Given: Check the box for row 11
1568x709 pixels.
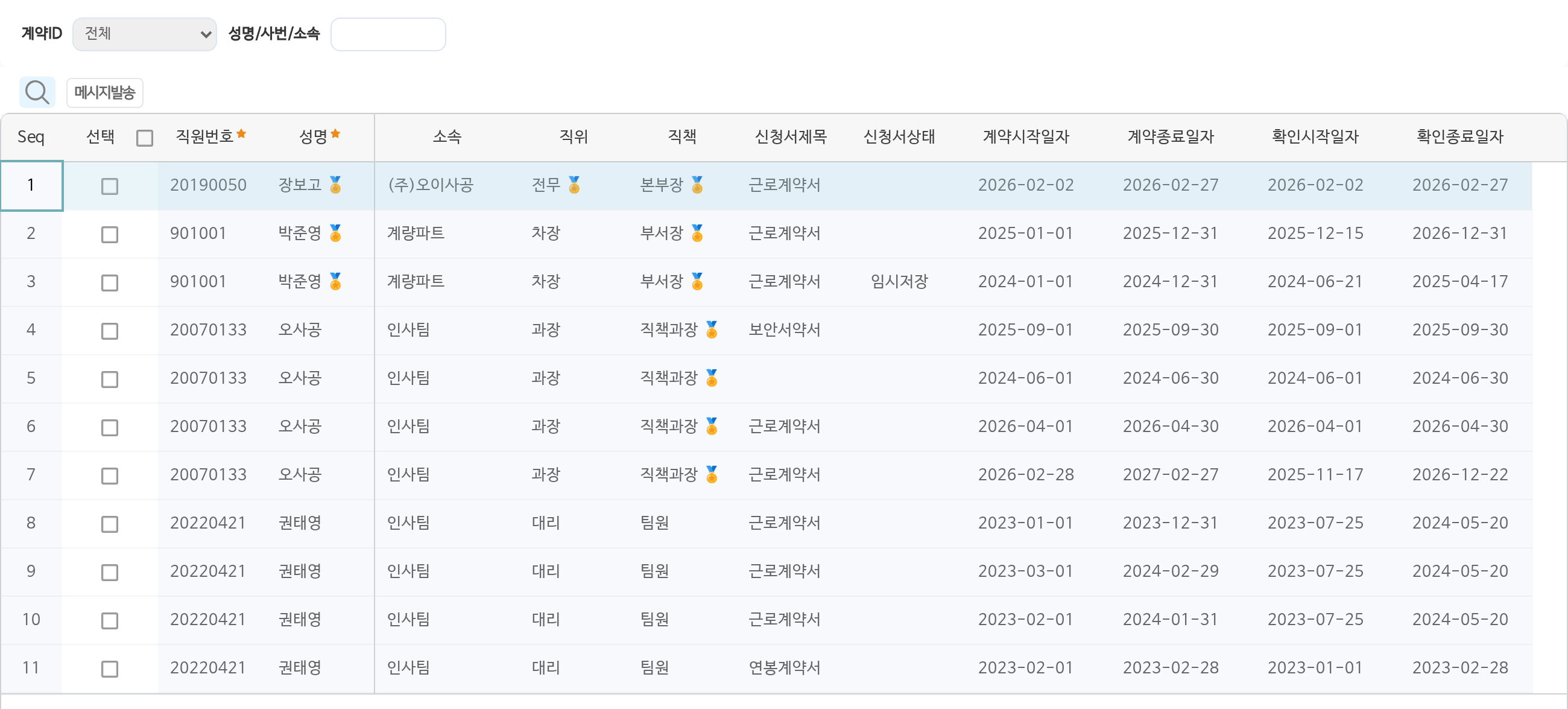Looking at the screenshot, I should coord(110,669).
